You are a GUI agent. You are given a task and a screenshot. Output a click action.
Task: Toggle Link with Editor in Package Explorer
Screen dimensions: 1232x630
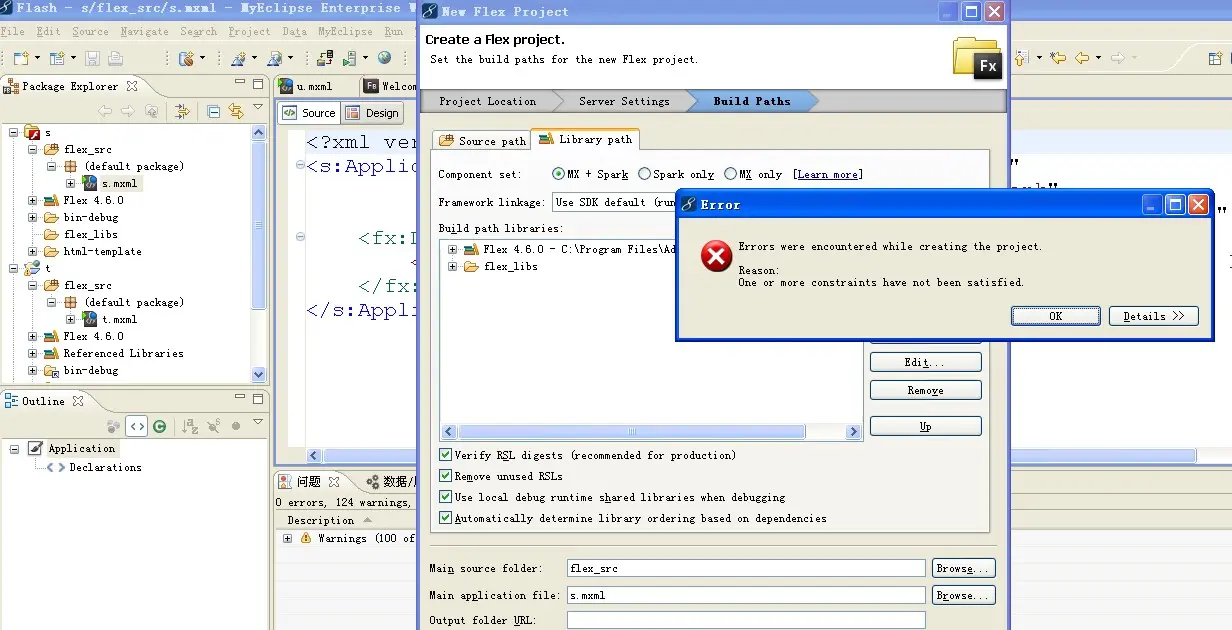click(x=236, y=111)
